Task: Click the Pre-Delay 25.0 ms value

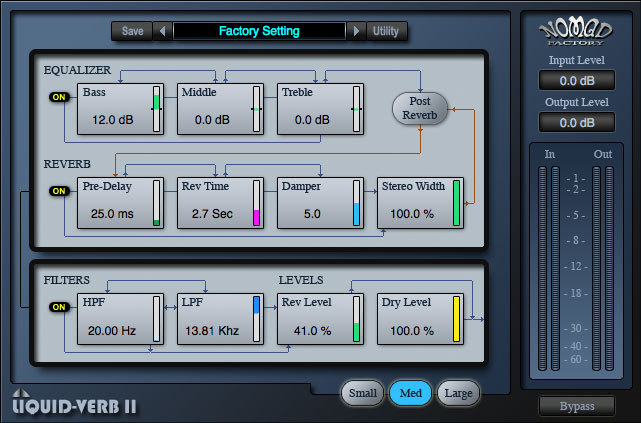Action: 112,214
